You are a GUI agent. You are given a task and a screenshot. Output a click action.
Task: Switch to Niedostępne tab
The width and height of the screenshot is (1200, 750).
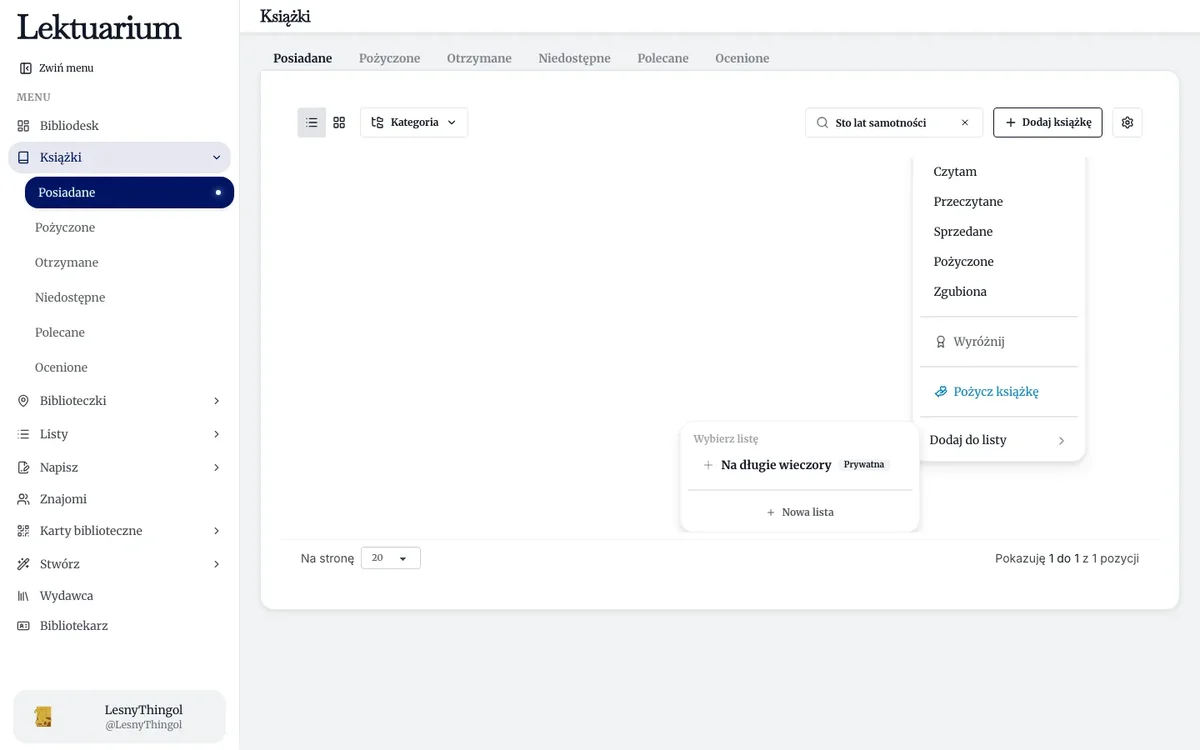pos(574,59)
